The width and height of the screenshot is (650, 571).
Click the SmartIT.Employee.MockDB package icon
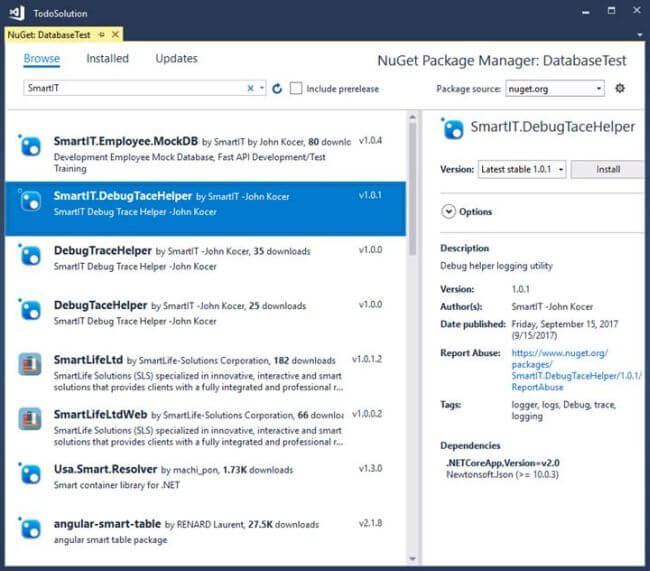pyautogui.click(x=30, y=146)
